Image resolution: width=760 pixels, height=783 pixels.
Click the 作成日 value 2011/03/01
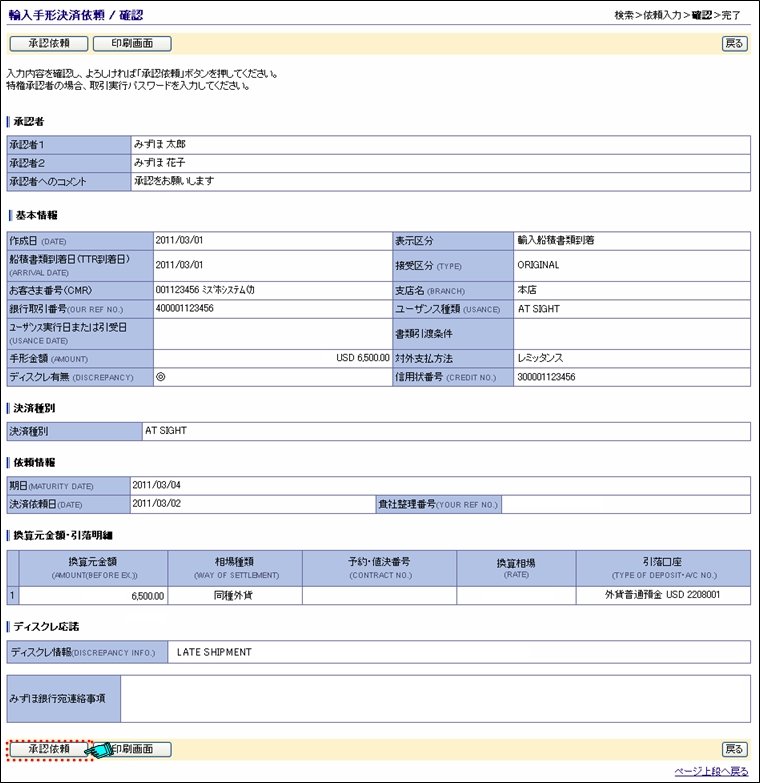coord(179,240)
